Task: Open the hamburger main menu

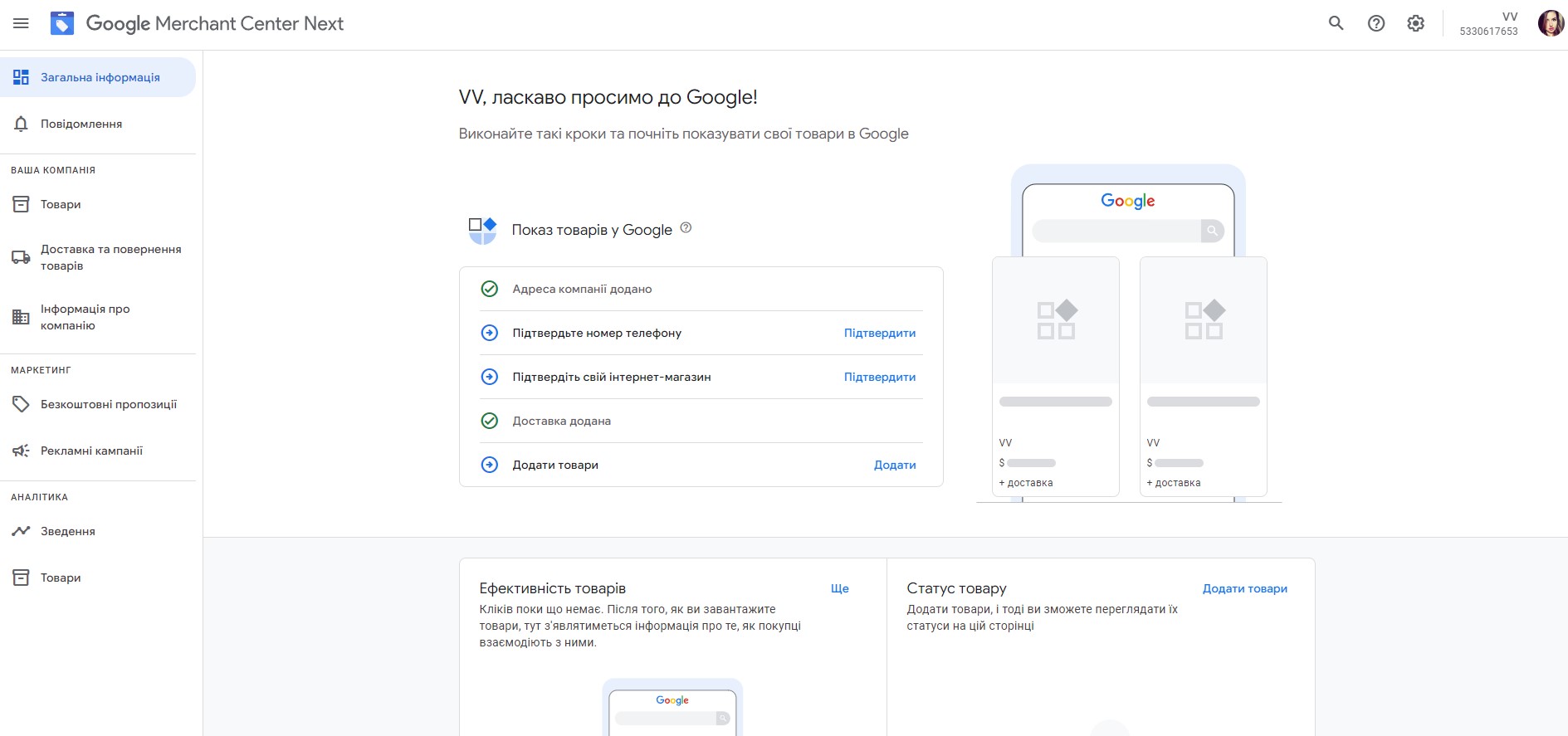Action: point(21,23)
